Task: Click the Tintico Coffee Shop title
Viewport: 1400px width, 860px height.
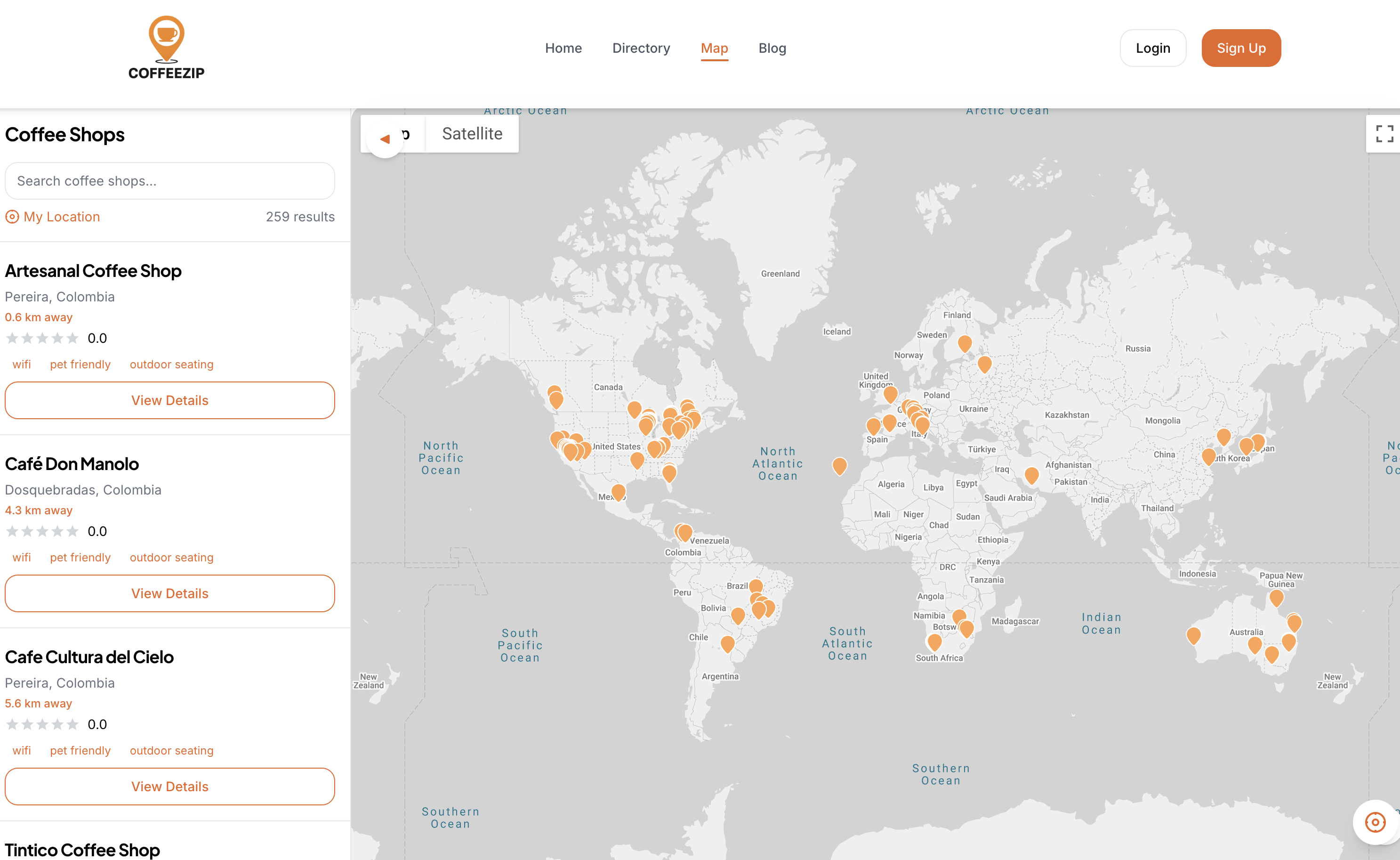Action: pos(82,850)
